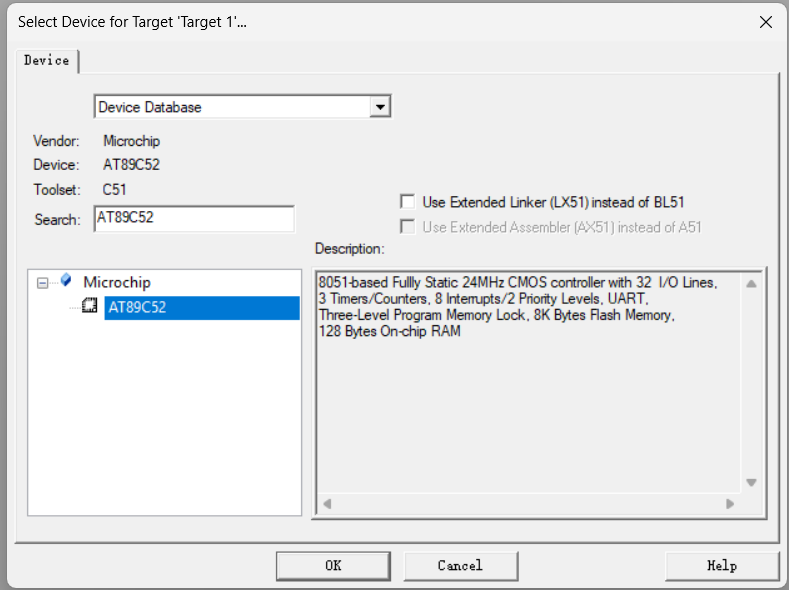Click the Microchip vendor diamond icon
789x590 pixels.
[66, 280]
